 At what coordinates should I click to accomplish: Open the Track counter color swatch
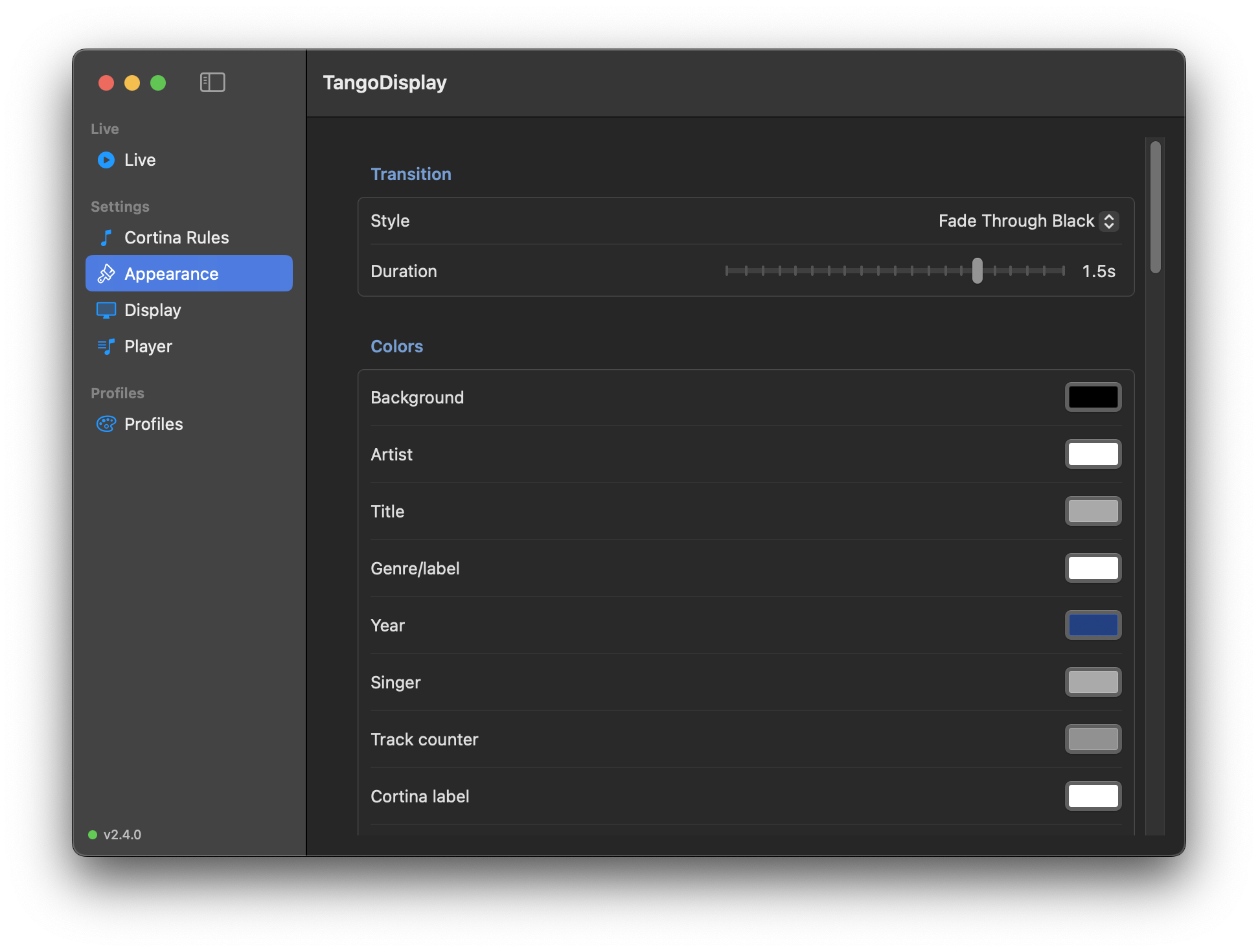point(1093,739)
